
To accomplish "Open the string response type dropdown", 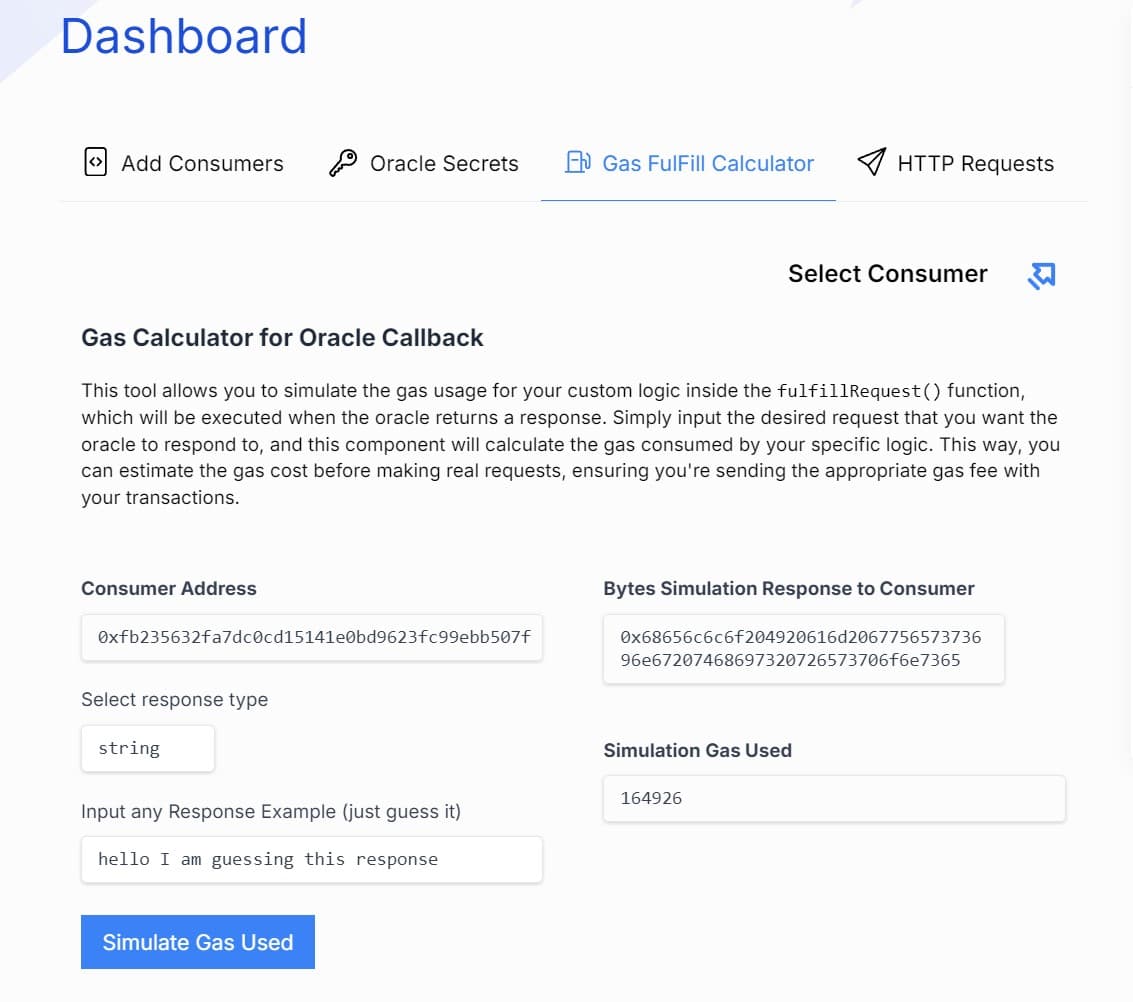I will pyautogui.click(x=148, y=748).
